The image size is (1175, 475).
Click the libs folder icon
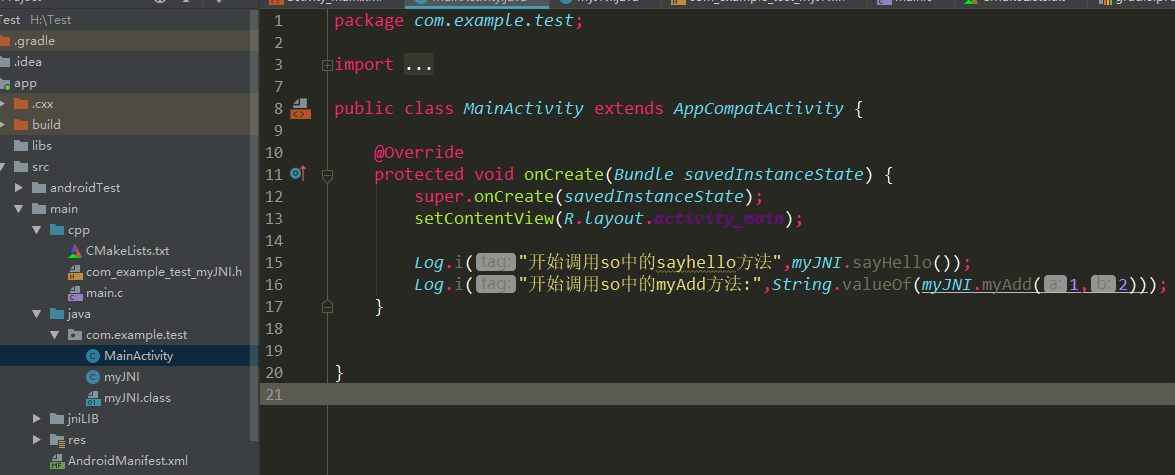click(20, 146)
